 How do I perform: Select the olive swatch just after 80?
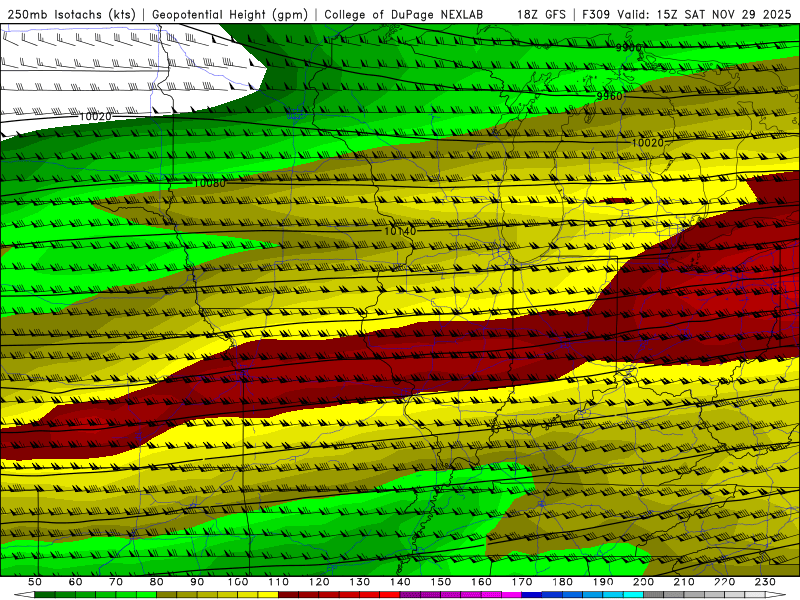tap(167, 595)
